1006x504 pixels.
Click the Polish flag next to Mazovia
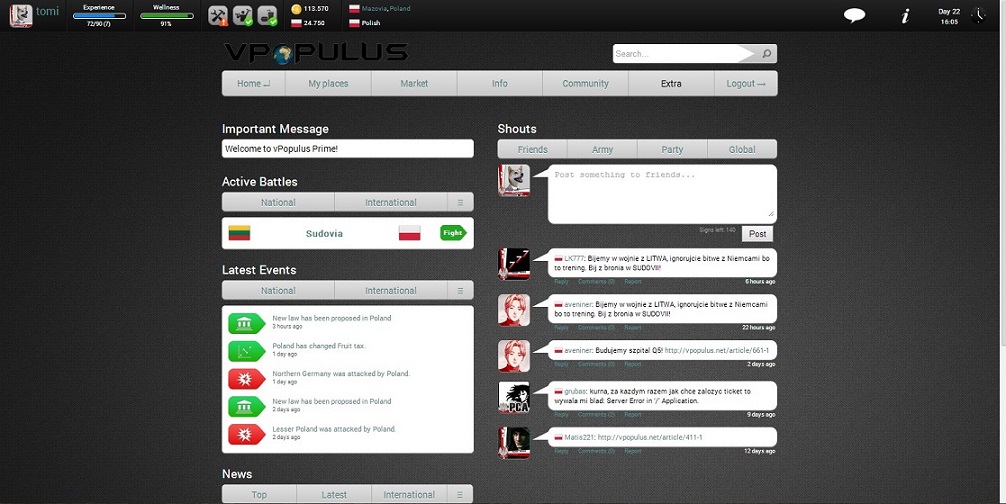point(354,9)
